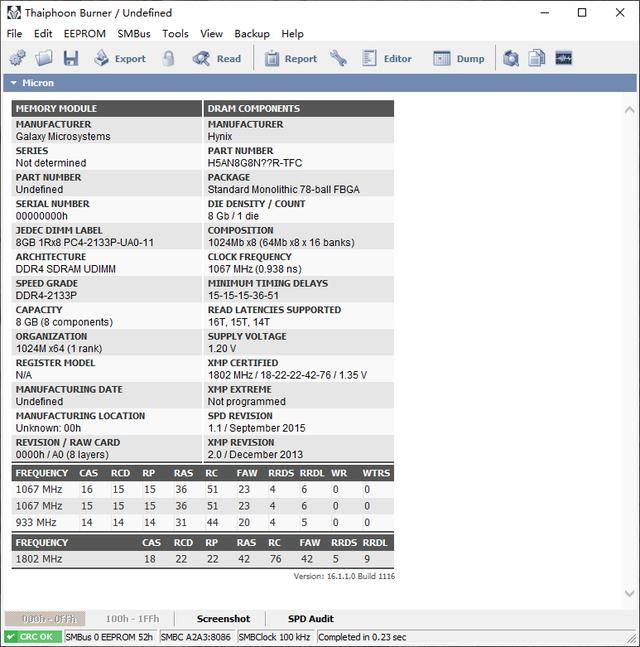The height and width of the screenshot is (647, 640).
Task: Open the Report view
Action: tap(290, 58)
